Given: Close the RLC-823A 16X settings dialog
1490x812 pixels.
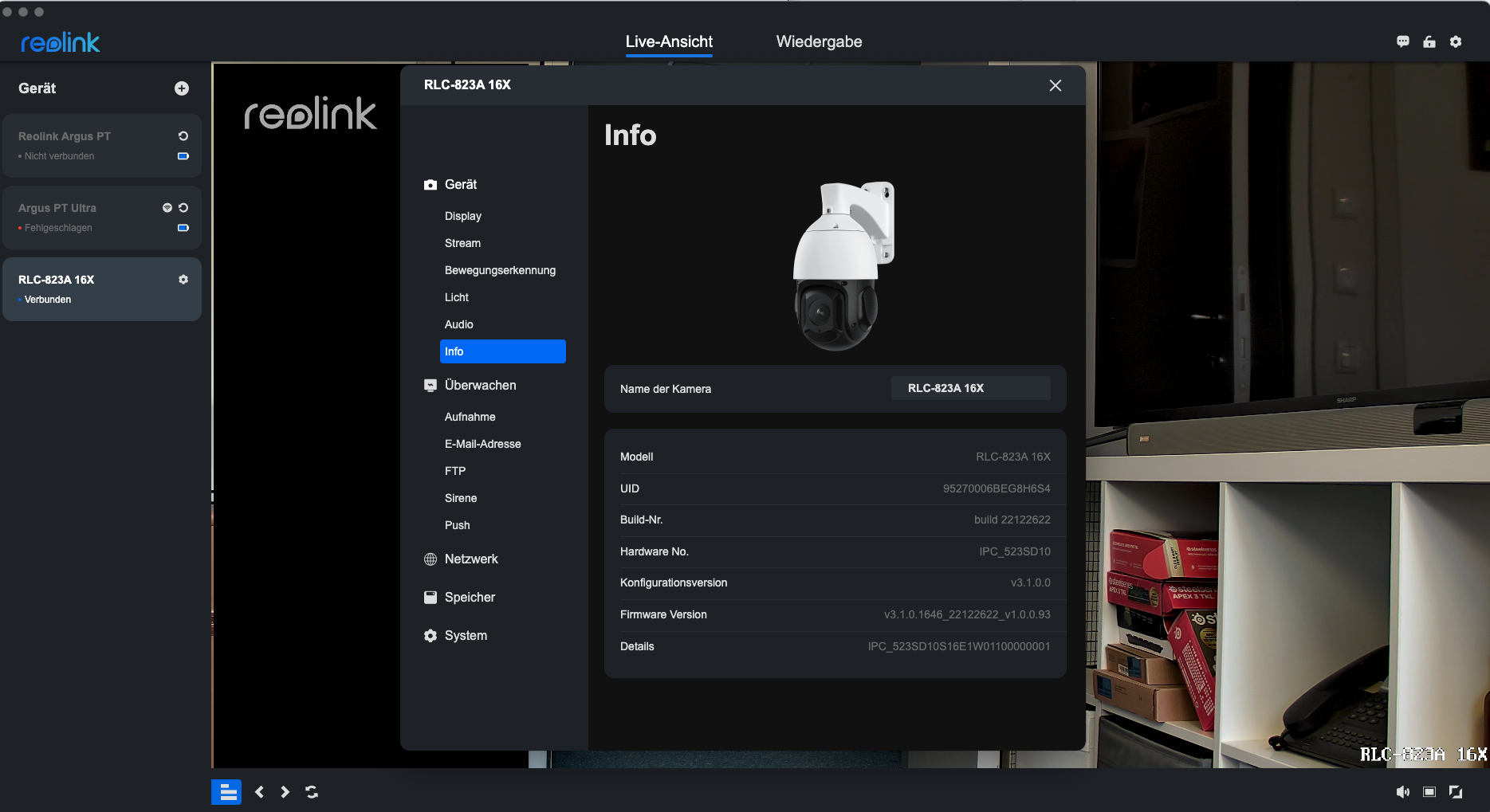Looking at the screenshot, I should tap(1056, 85).
